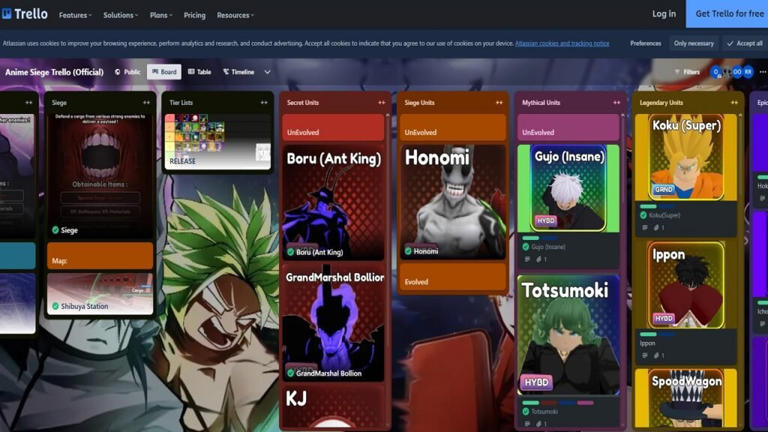The image size is (768, 432).
Task: Expand the Solutions dropdown menu
Action: click(x=121, y=15)
